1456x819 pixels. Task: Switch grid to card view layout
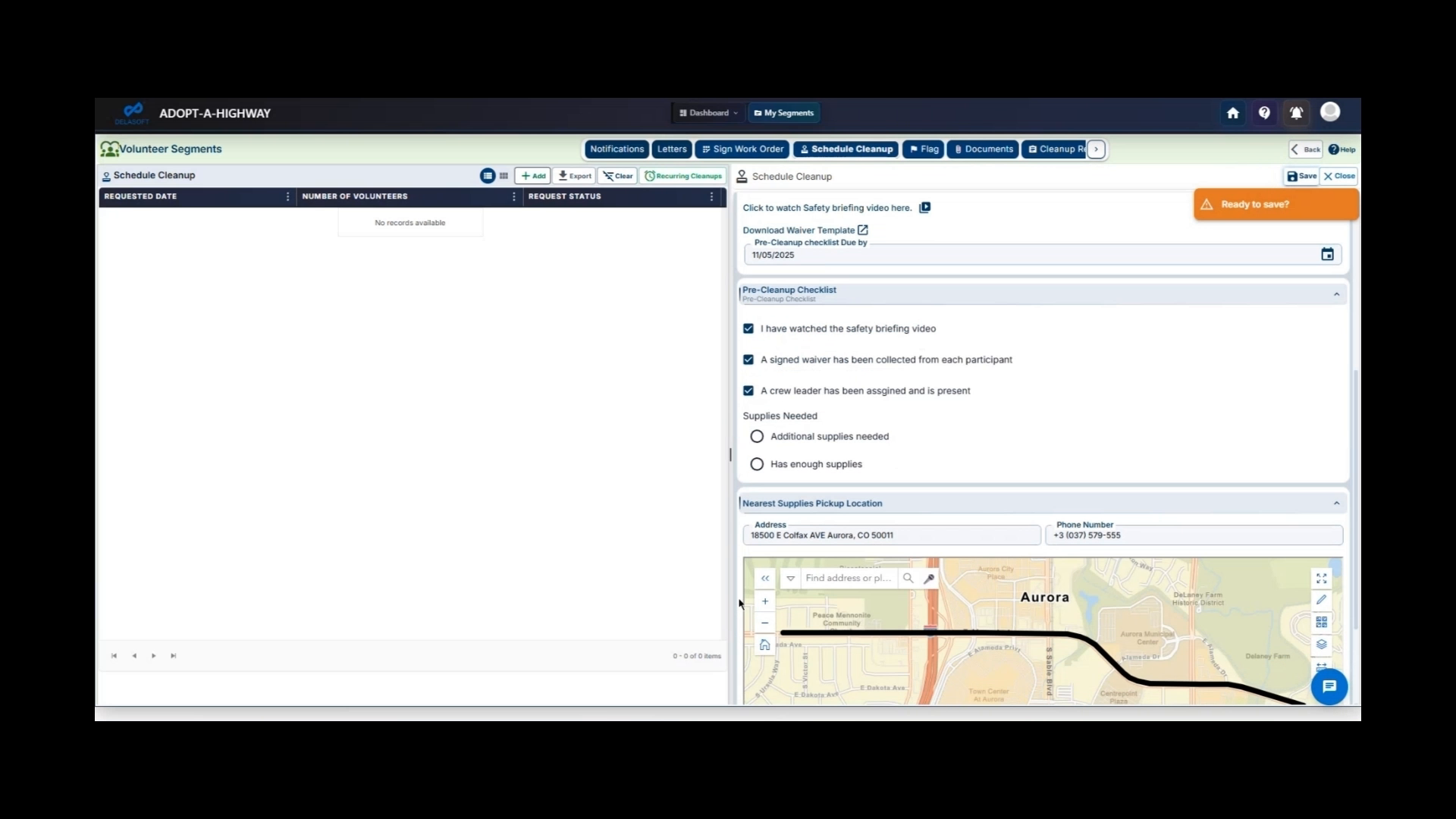[504, 175]
